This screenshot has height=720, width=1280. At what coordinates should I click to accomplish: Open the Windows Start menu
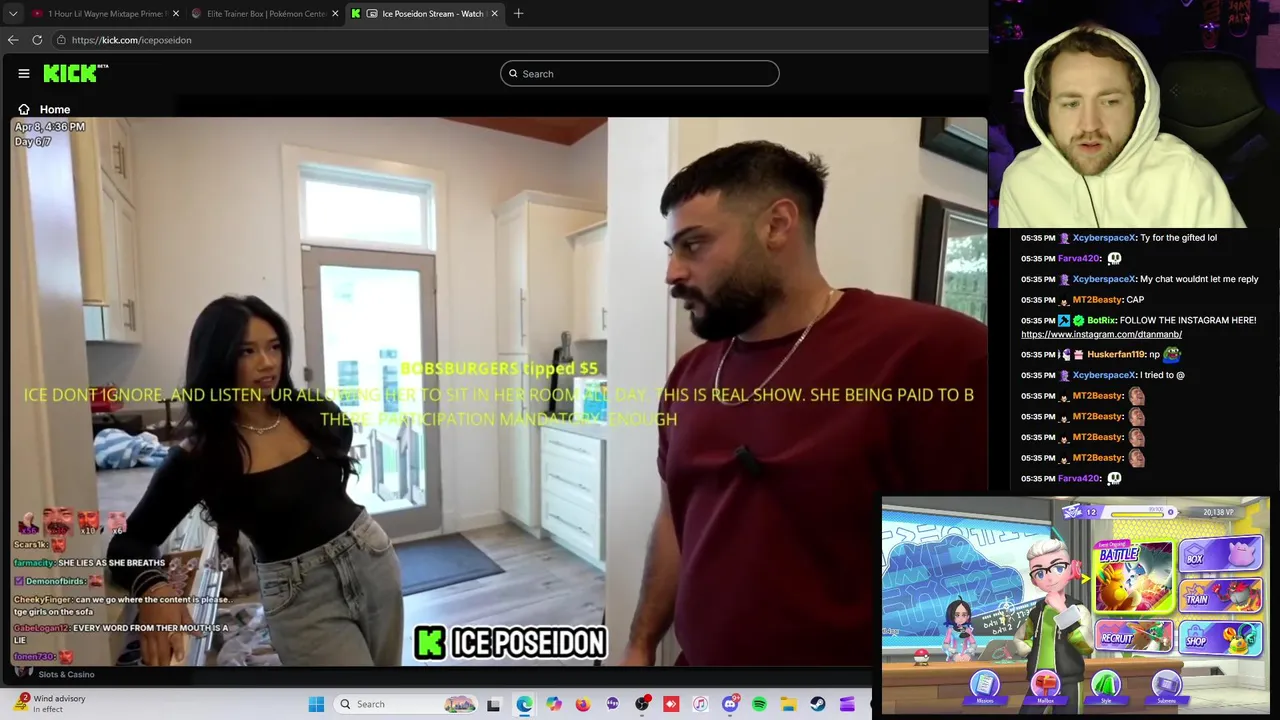tap(316, 704)
